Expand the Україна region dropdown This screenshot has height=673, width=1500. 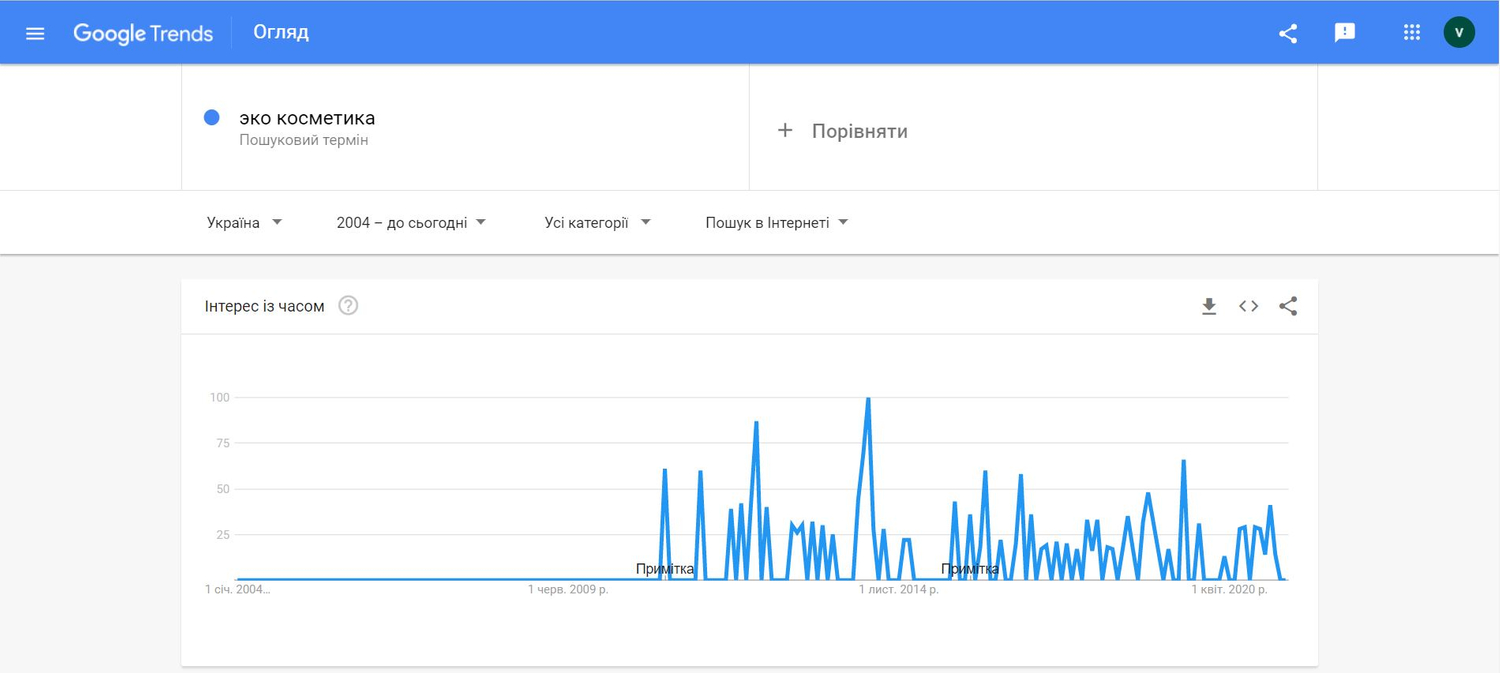tap(245, 223)
